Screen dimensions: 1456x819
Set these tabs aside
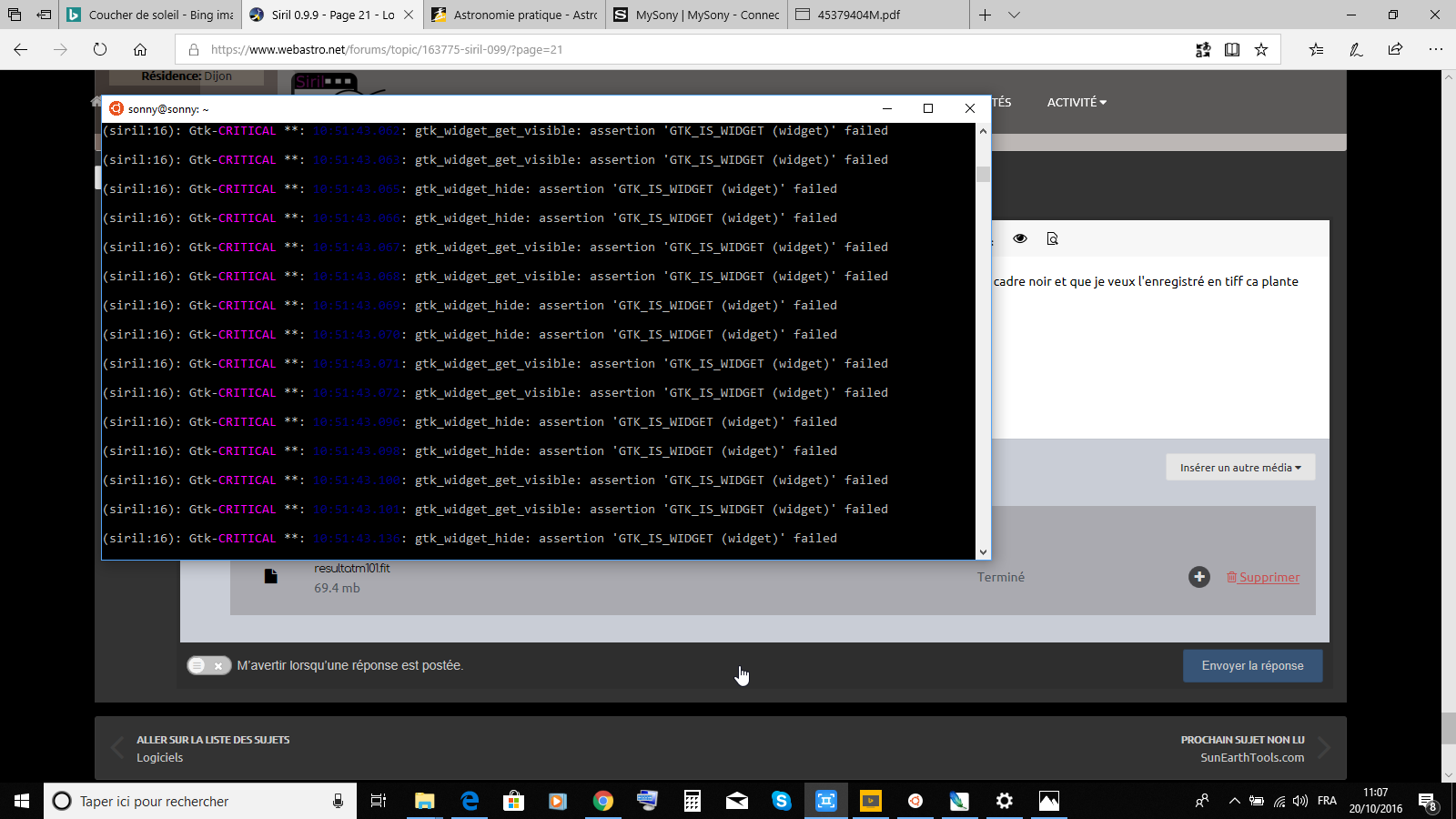pyautogui.click(x=44, y=15)
